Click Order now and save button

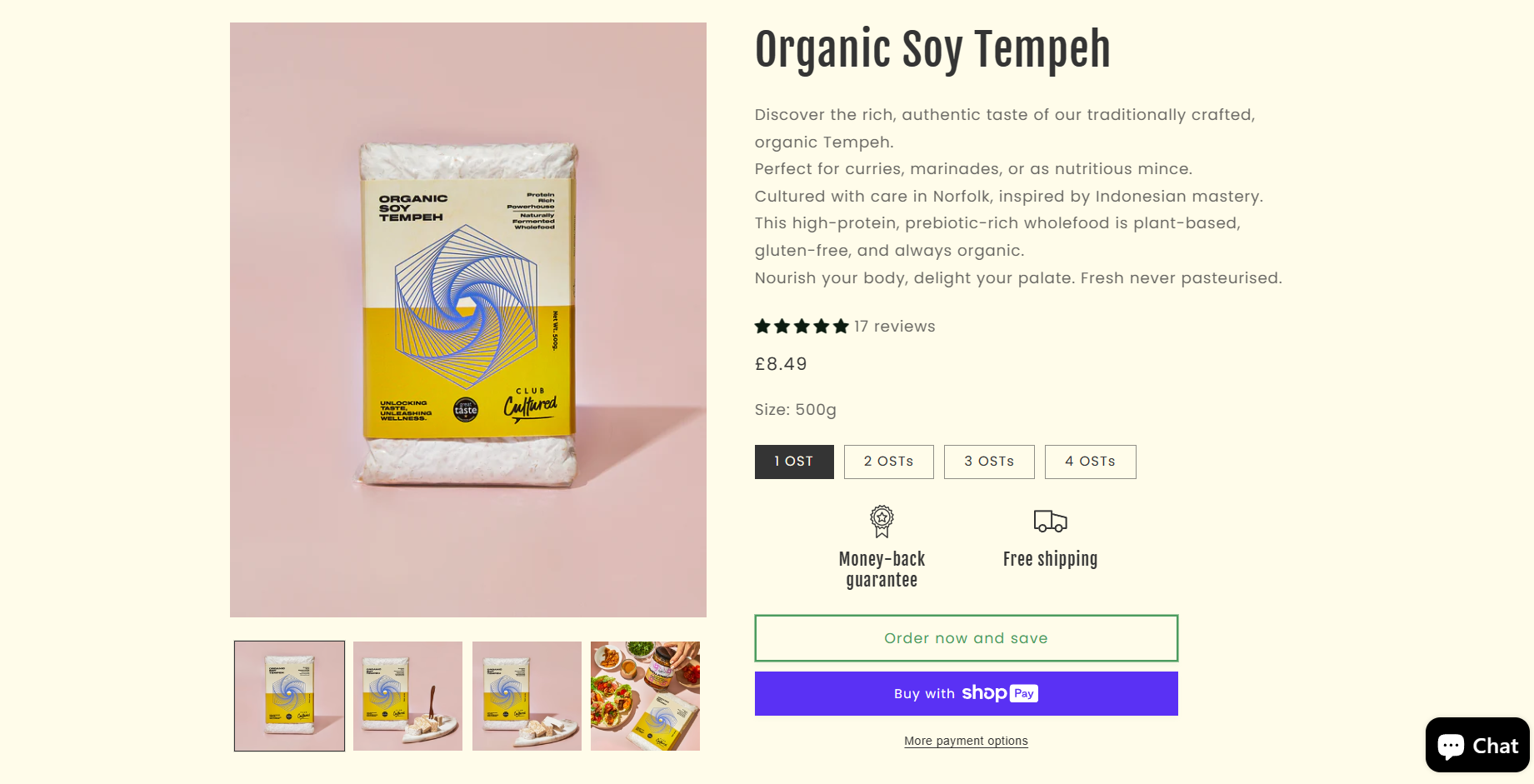click(x=967, y=638)
